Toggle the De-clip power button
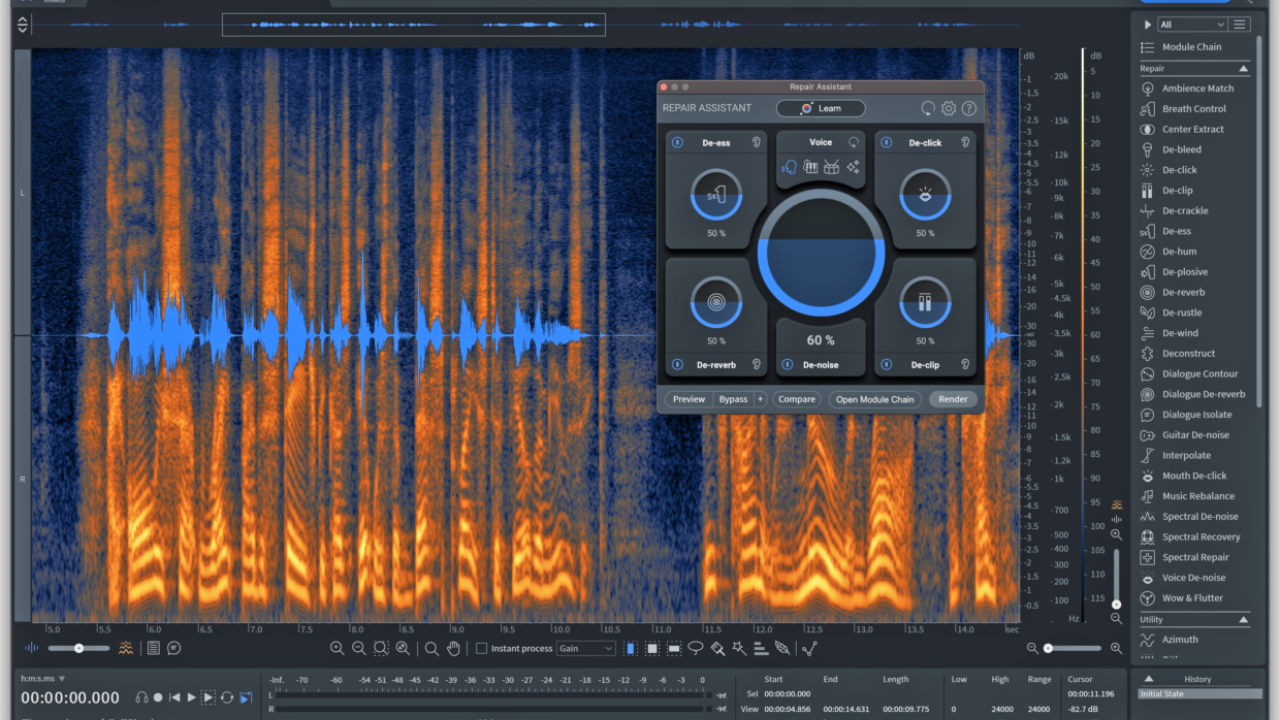Image resolution: width=1280 pixels, height=720 pixels. (x=886, y=365)
